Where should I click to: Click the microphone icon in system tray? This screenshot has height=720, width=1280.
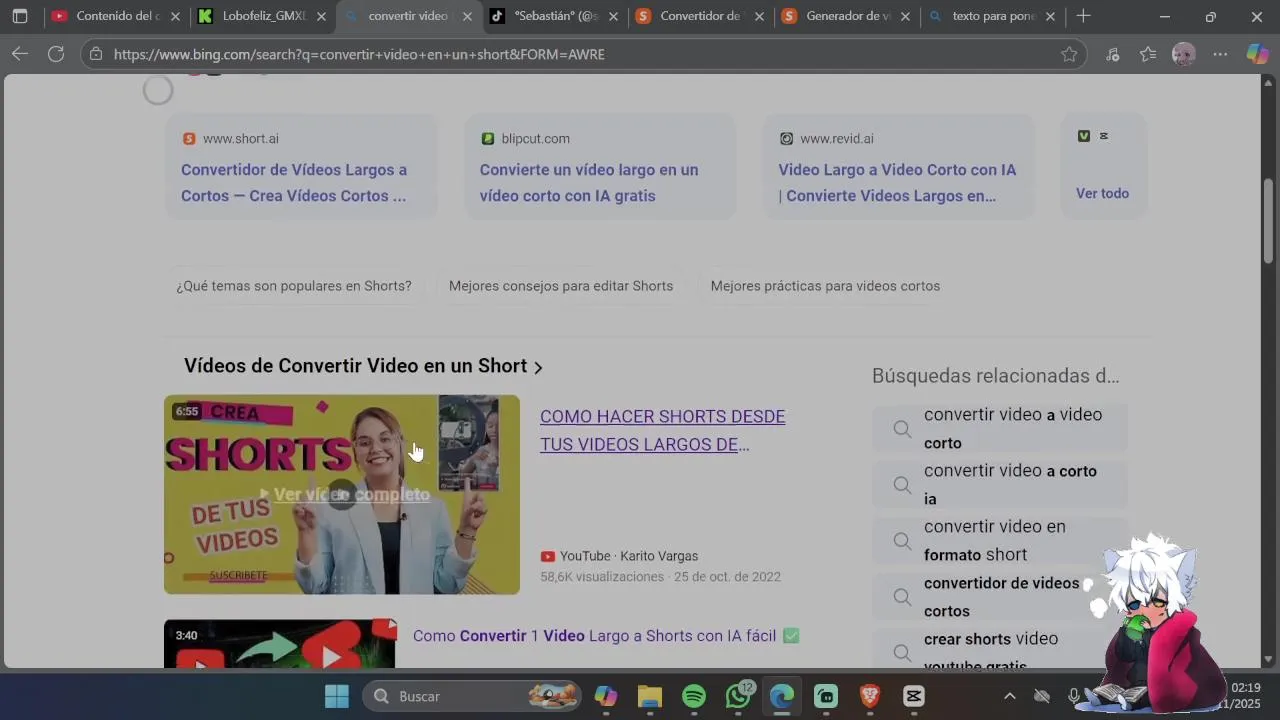pos(1074,696)
